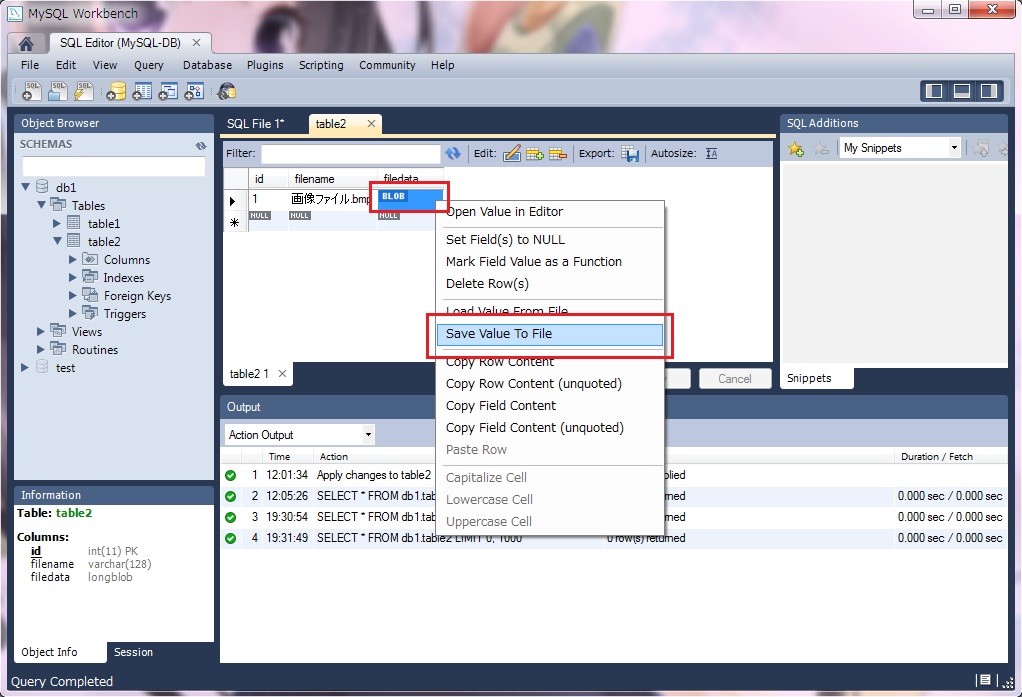The image size is (1022, 697).
Task: Insert a new row using the Edit icon
Action: 534,154
